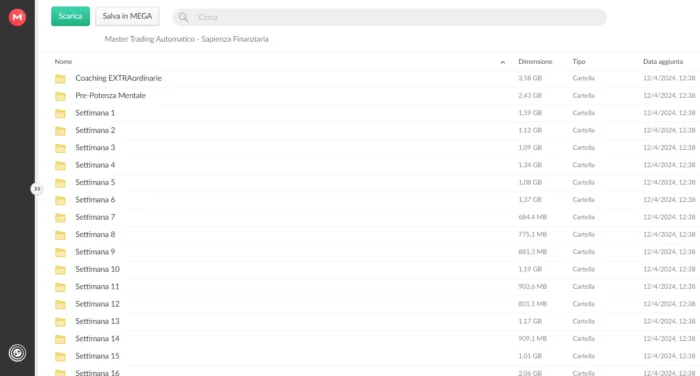The height and width of the screenshot is (376, 700).
Task: Click the 801,1 MB size value
Action: coord(533,304)
